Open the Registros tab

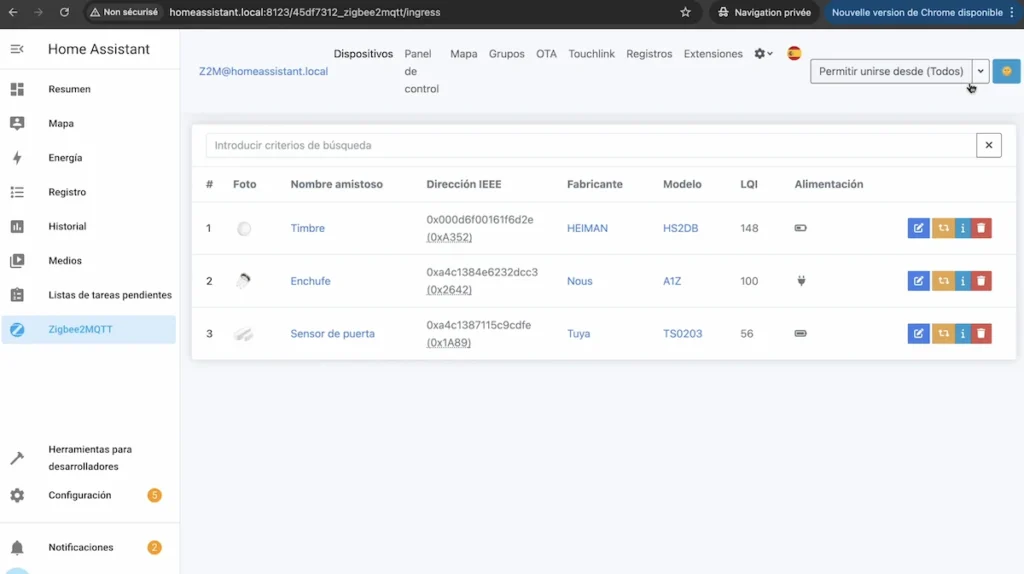[649, 54]
